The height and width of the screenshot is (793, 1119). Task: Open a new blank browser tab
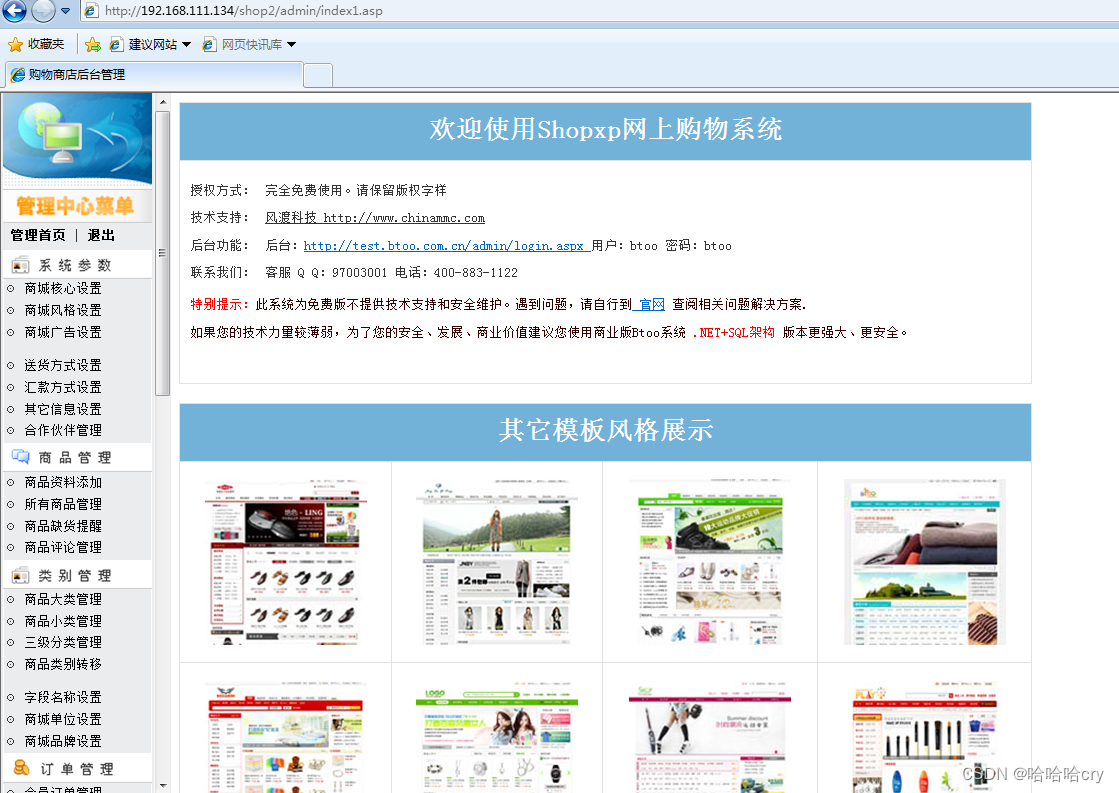318,75
